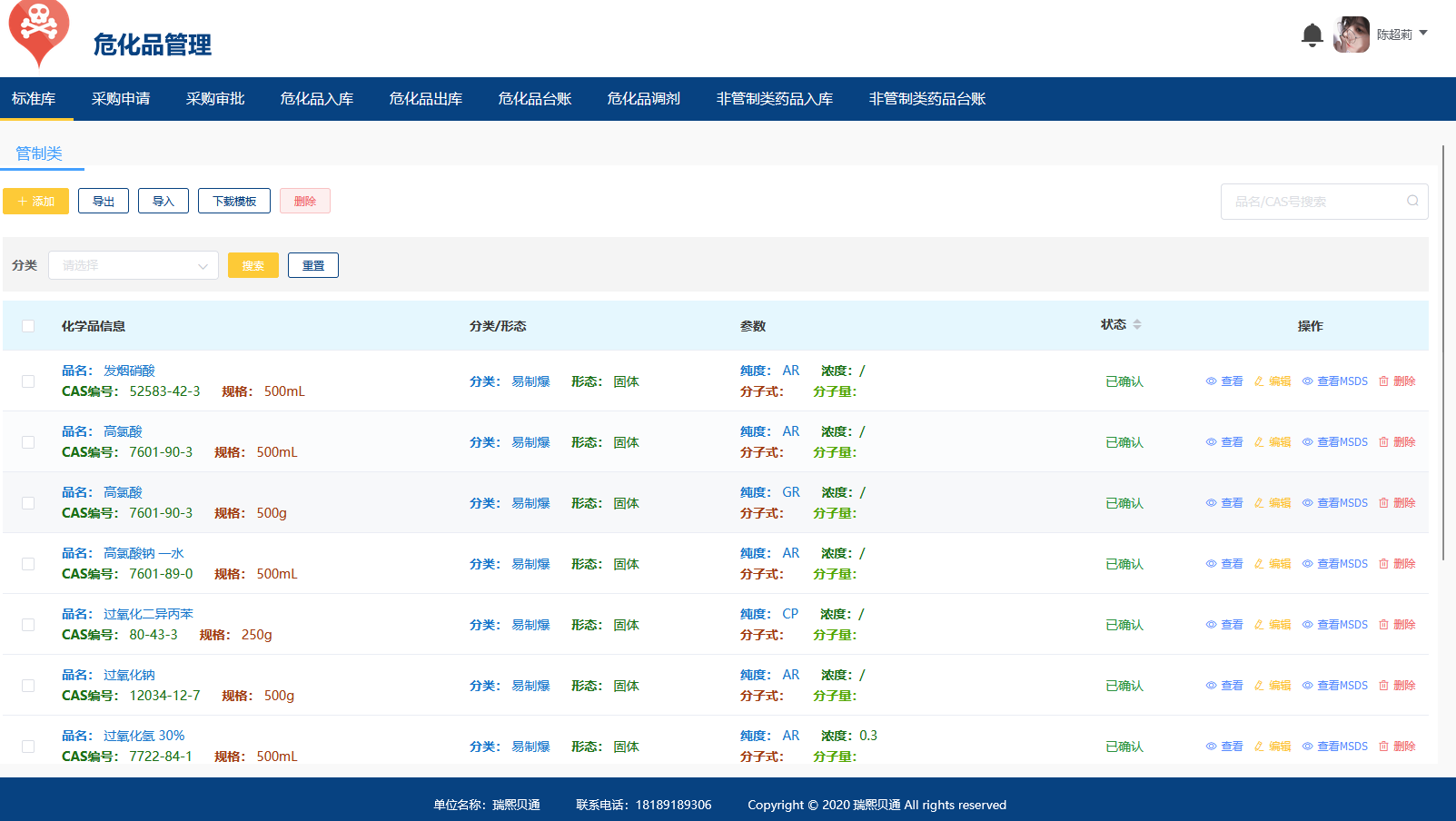This screenshot has width=1456, height=821.
Task: Go to 危化品入库 menu
Action: click(x=317, y=99)
